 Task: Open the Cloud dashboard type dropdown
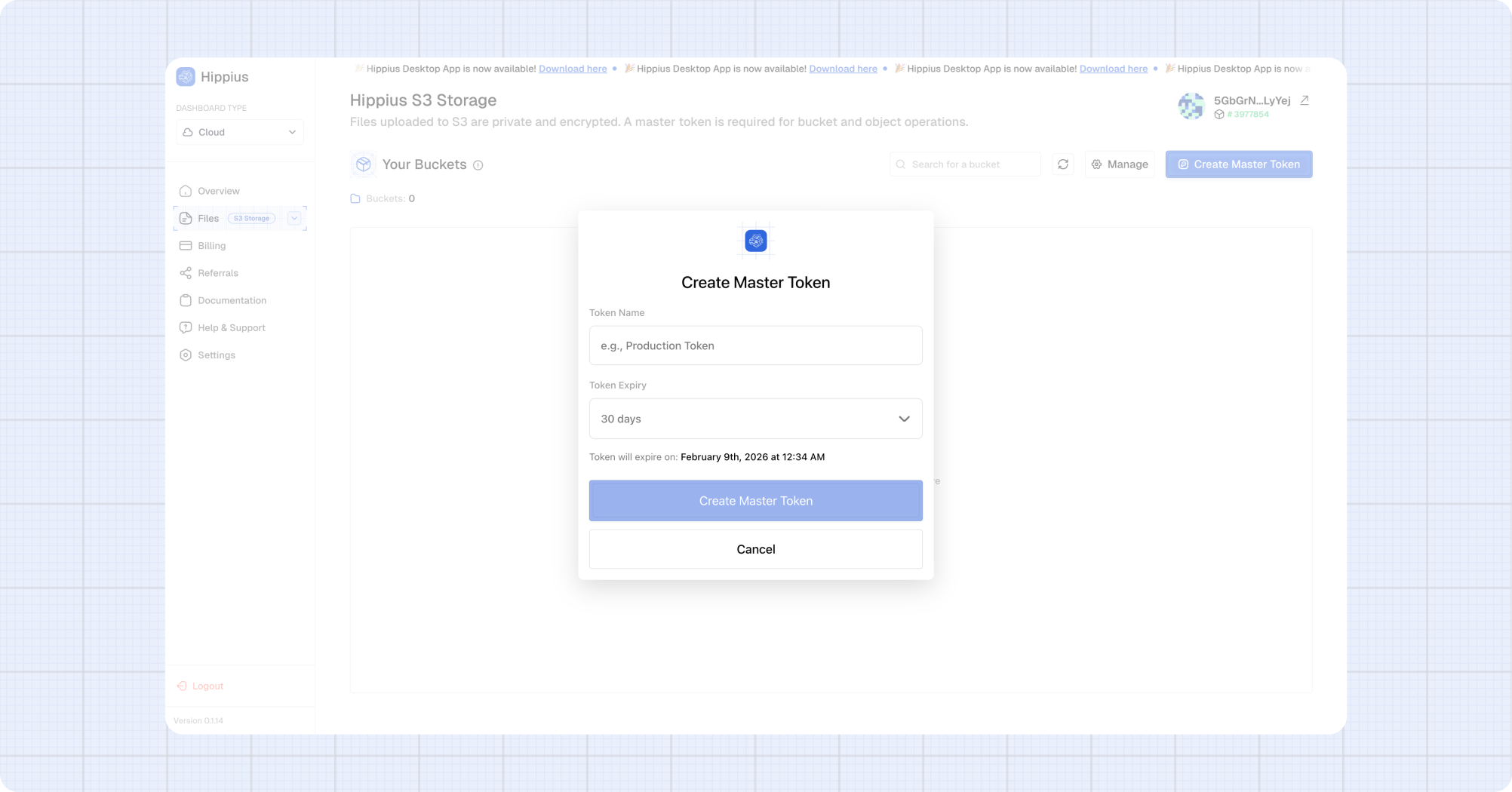pos(239,132)
